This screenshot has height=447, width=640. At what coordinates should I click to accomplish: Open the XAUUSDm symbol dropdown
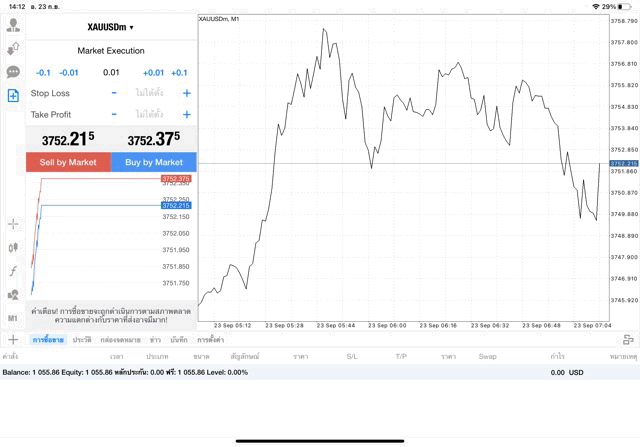pyautogui.click(x=111, y=27)
